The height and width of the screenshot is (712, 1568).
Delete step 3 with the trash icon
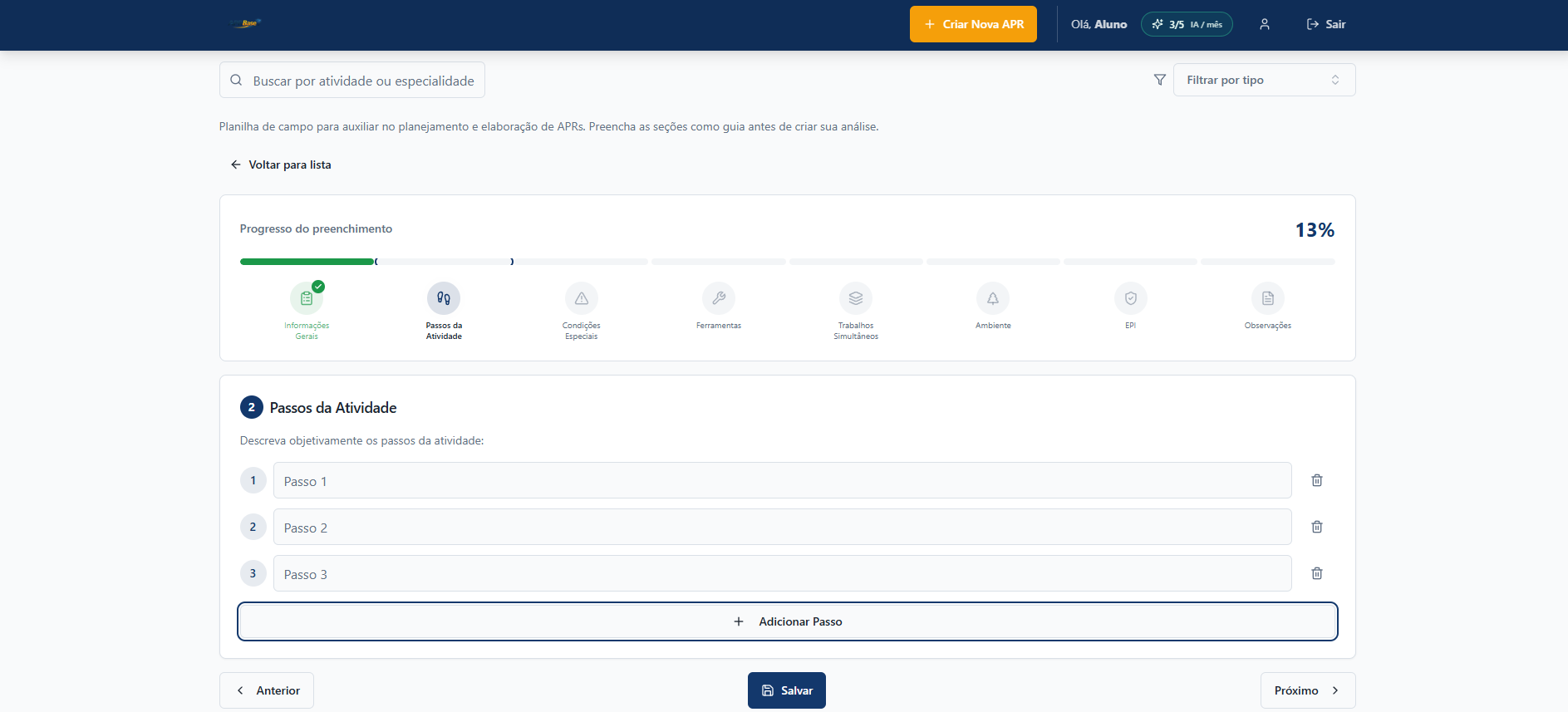[x=1317, y=573]
